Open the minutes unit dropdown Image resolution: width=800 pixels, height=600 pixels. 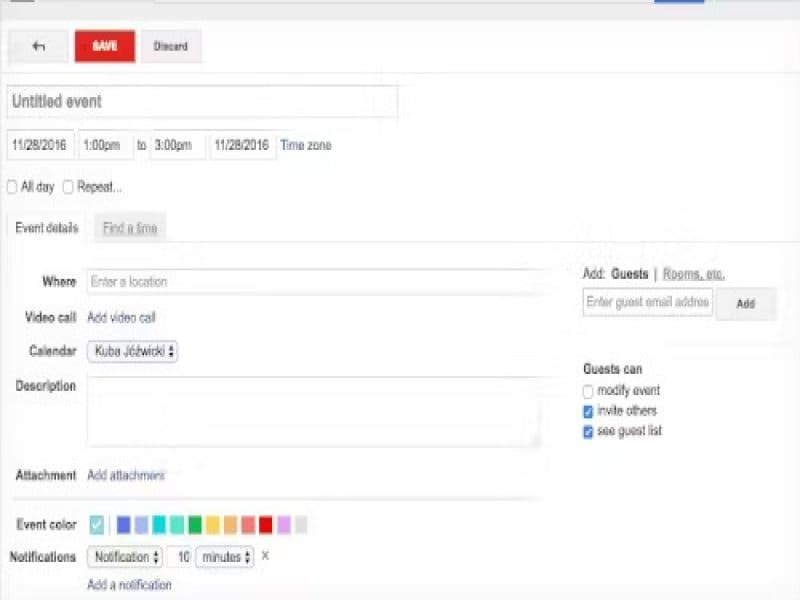[x=225, y=557]
